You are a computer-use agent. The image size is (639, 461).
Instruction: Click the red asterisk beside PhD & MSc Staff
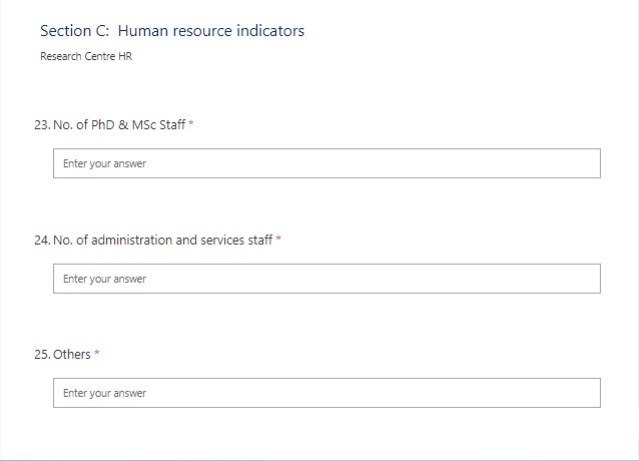191,123
